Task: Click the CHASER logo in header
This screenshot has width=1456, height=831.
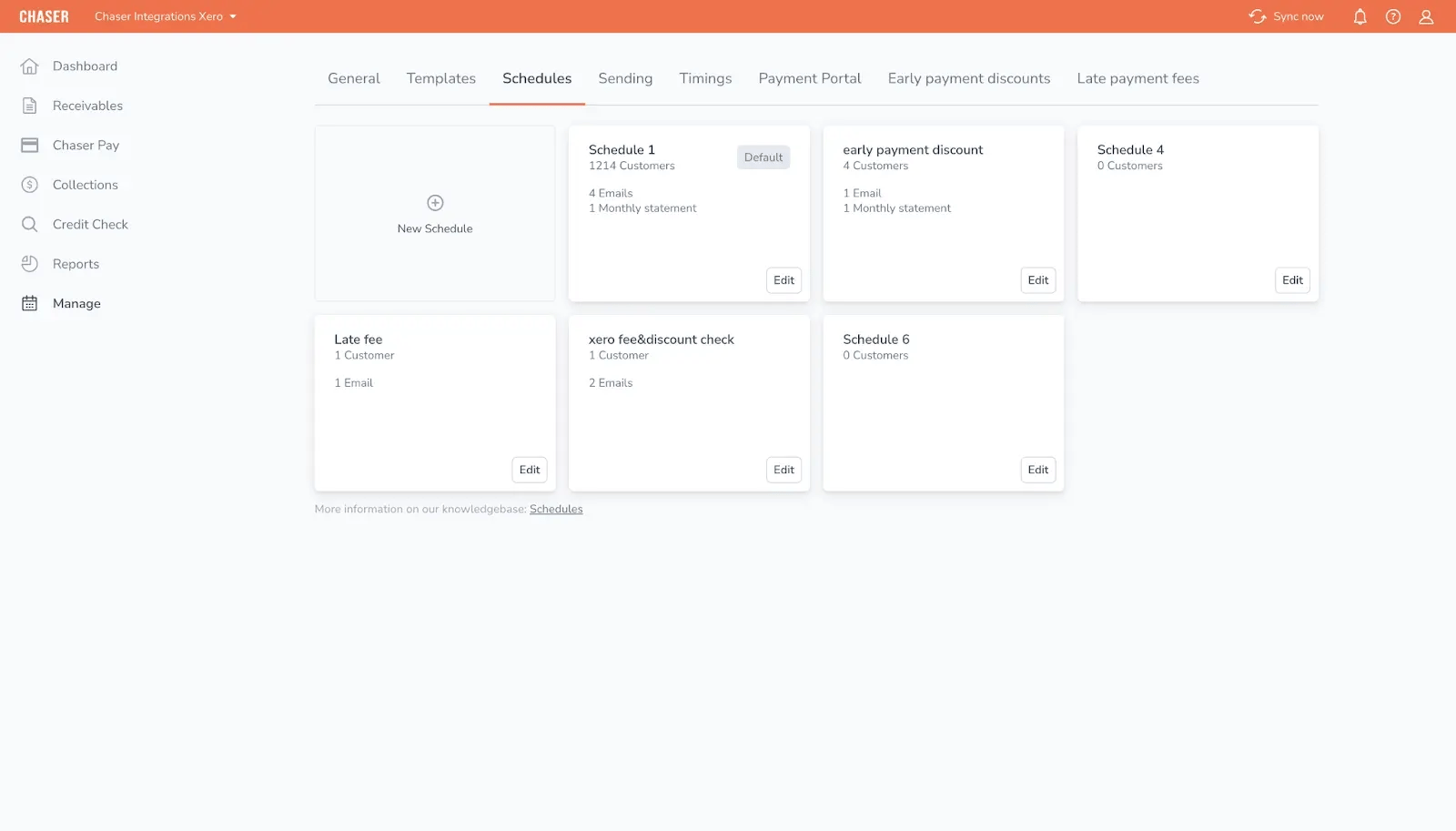Action: coord(44,16)
